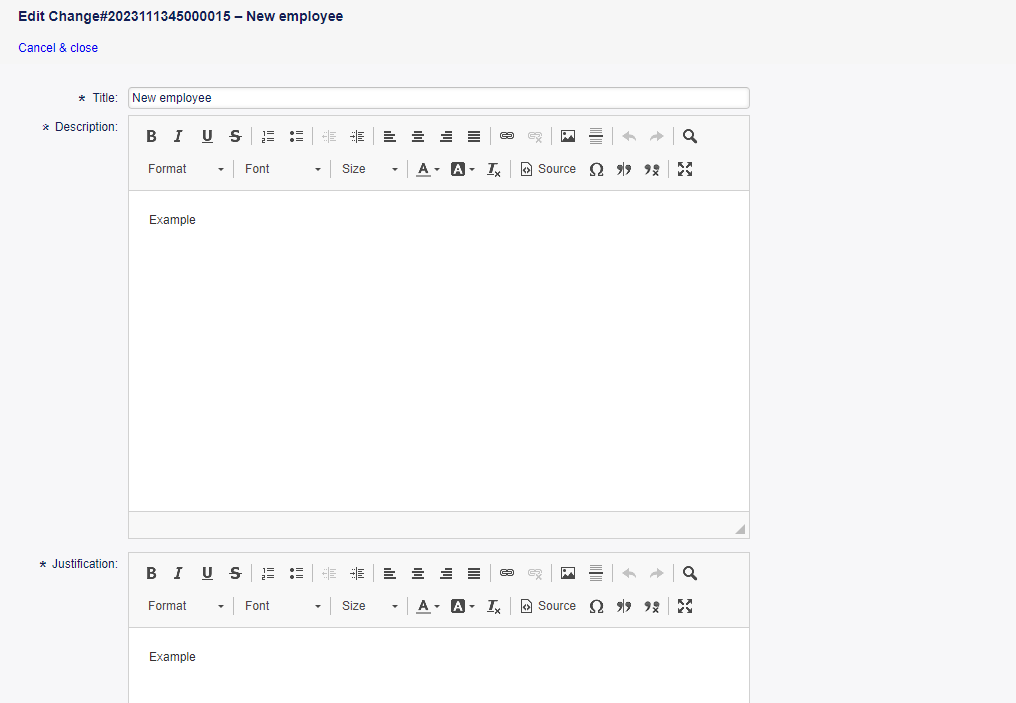1016x703 pixels.
Task: Toggle block quote in Justification editor
Action: (624, 607)
